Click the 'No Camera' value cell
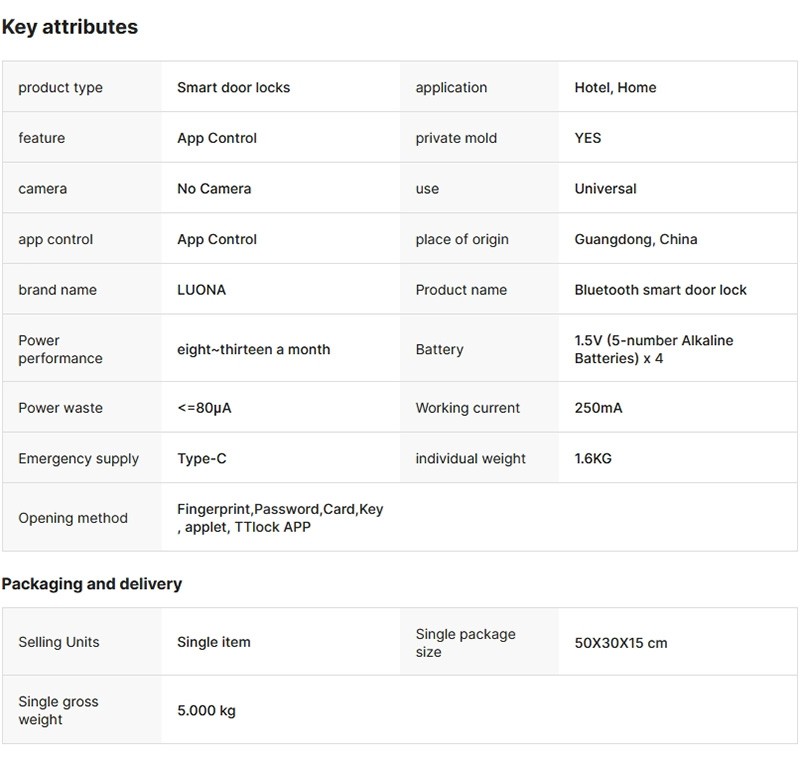The height and width of the screenshot is (758, 800). click(214, 188)
